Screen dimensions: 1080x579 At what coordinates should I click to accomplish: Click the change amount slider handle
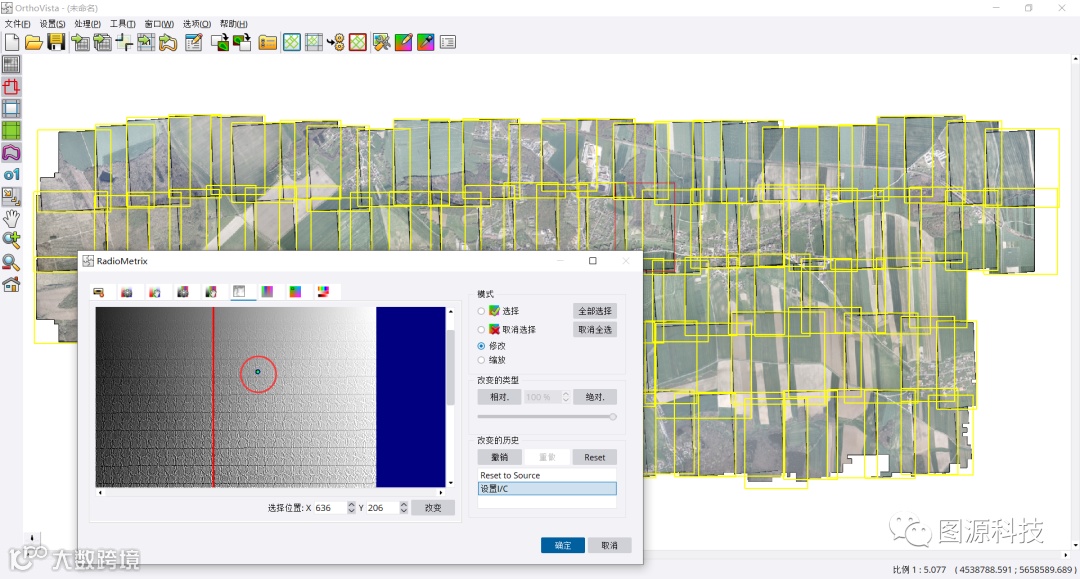612,417
